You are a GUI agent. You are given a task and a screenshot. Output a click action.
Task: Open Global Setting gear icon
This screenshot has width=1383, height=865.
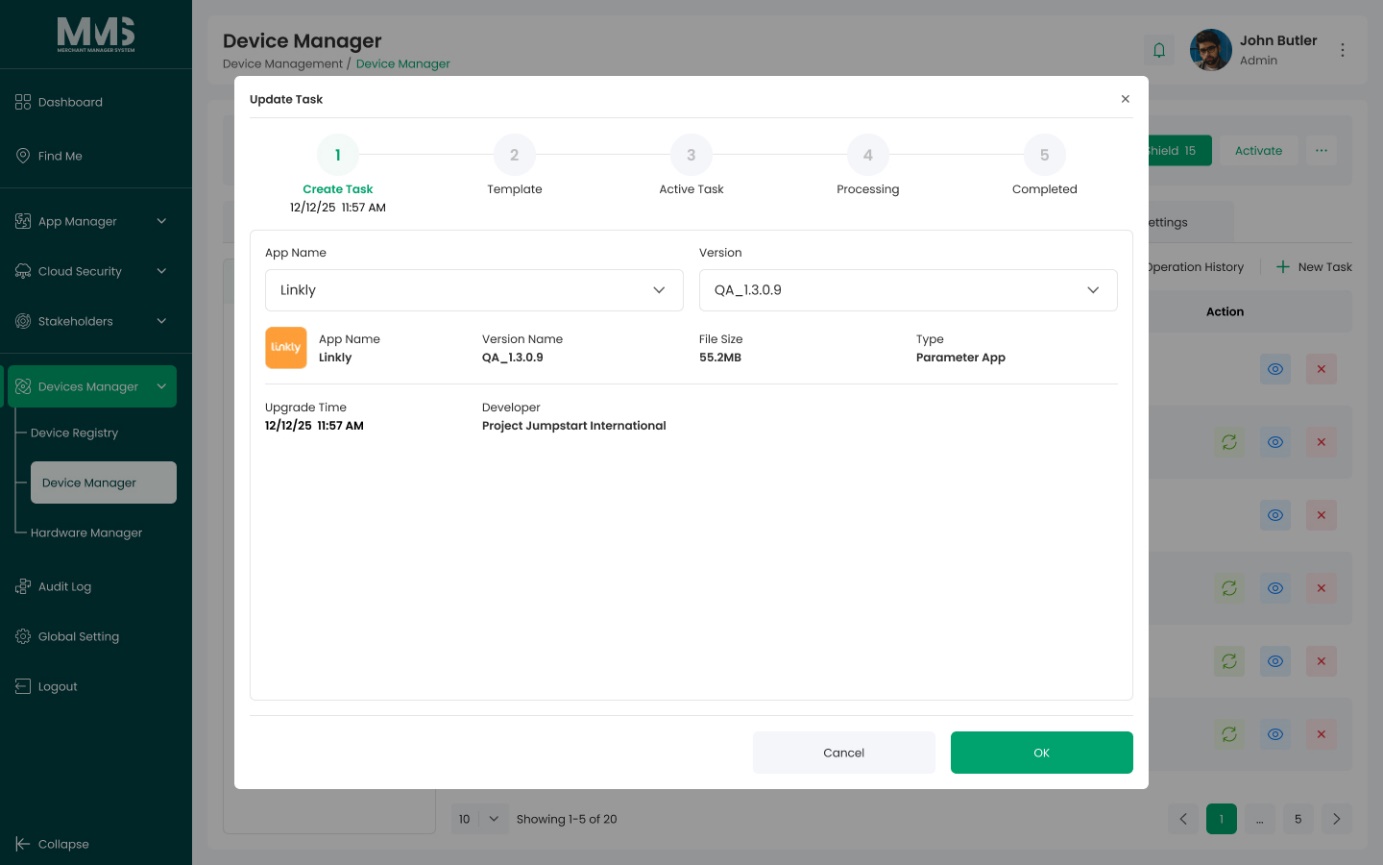pos(23,637)
